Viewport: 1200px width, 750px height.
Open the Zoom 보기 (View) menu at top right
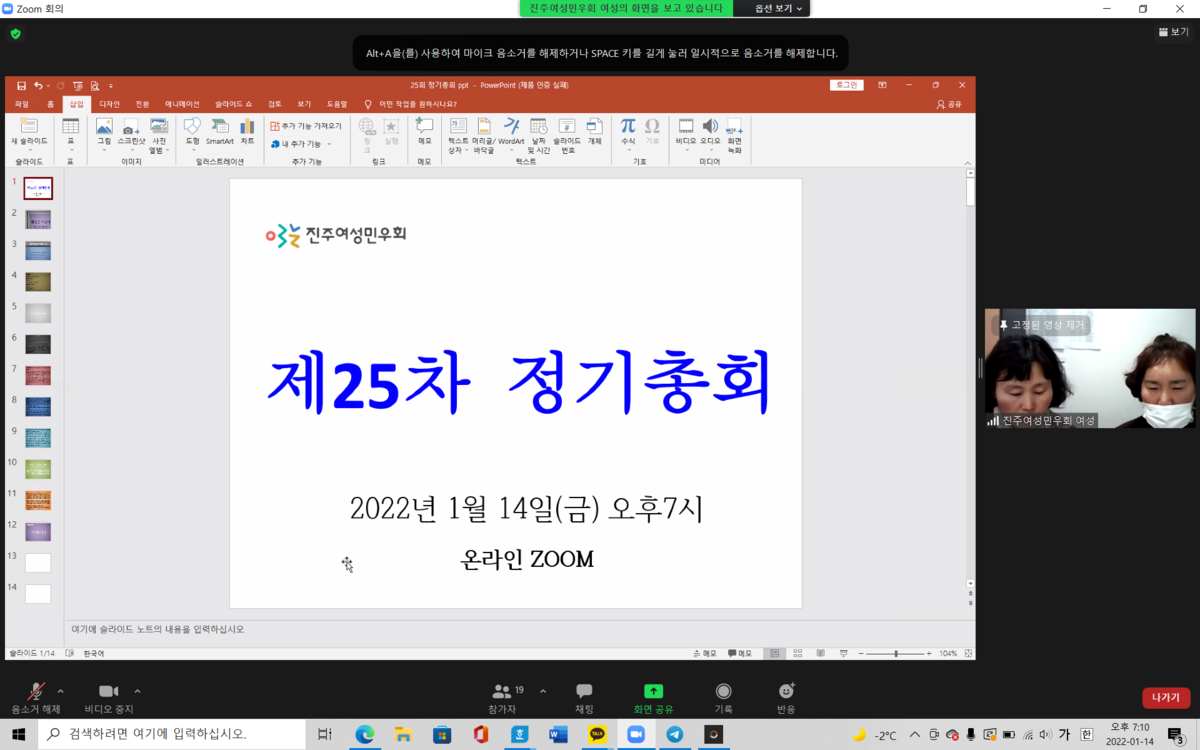tap(1176, 32)
